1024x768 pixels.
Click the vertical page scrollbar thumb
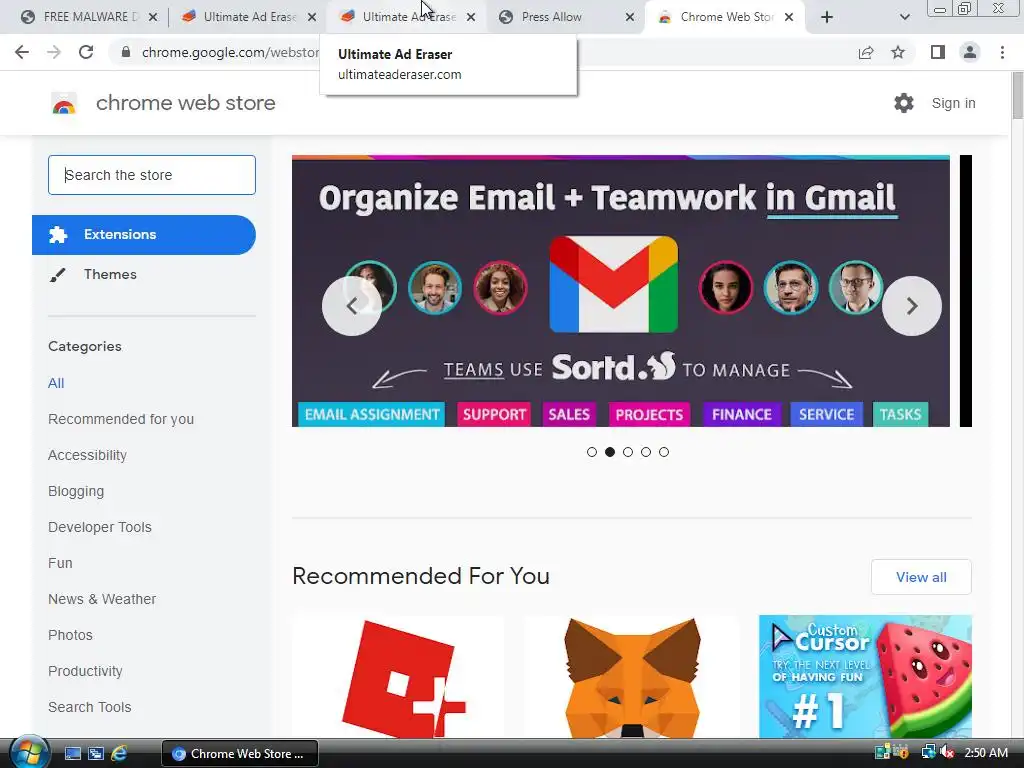click(1017, 95)
